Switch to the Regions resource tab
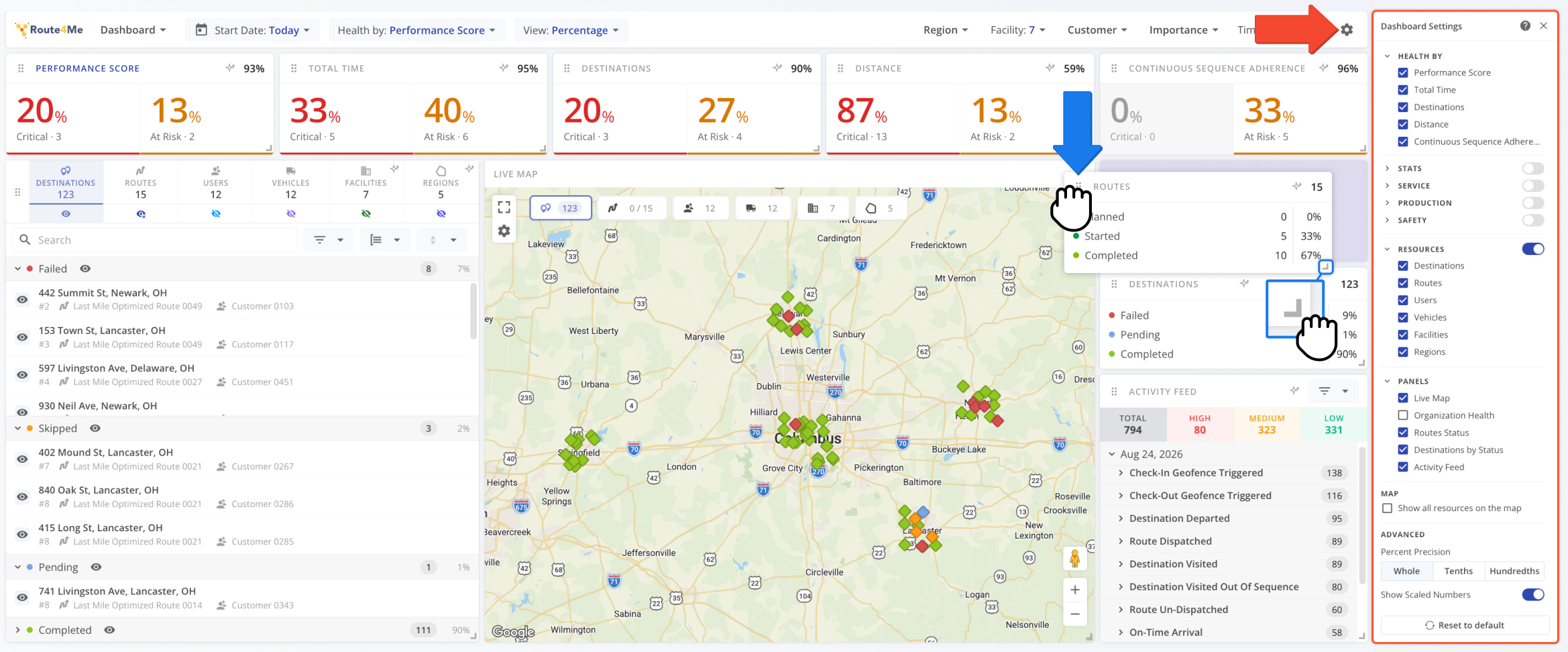This screenshot has height=652, width=1568. point(441,183)
